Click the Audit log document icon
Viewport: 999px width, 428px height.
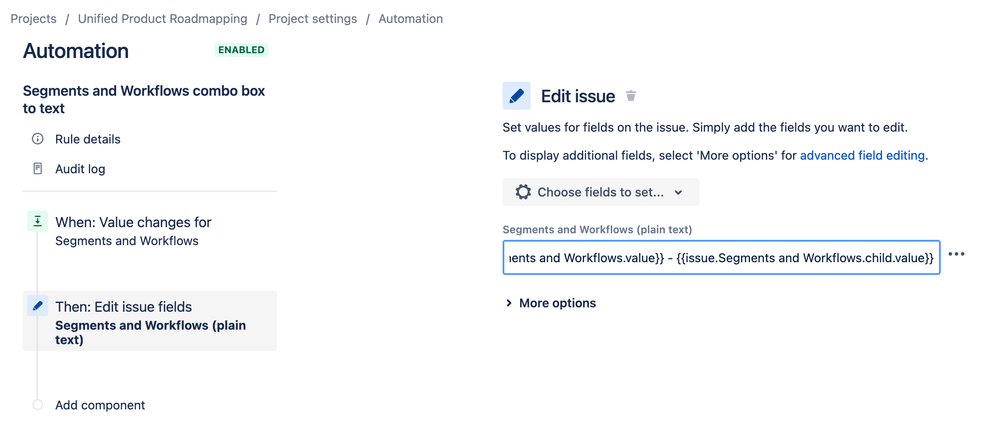tap(38, 169)
